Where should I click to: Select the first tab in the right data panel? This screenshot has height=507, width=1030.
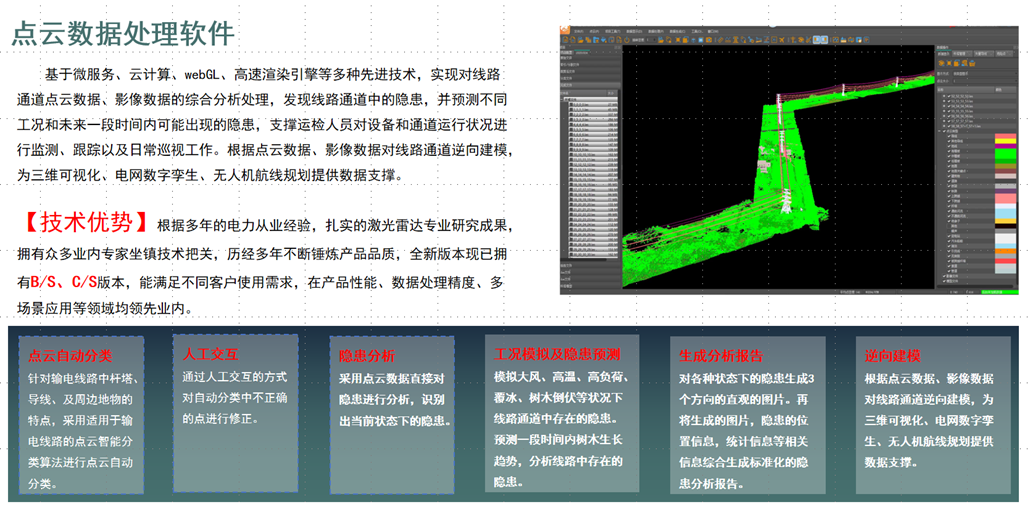point(942,54)
